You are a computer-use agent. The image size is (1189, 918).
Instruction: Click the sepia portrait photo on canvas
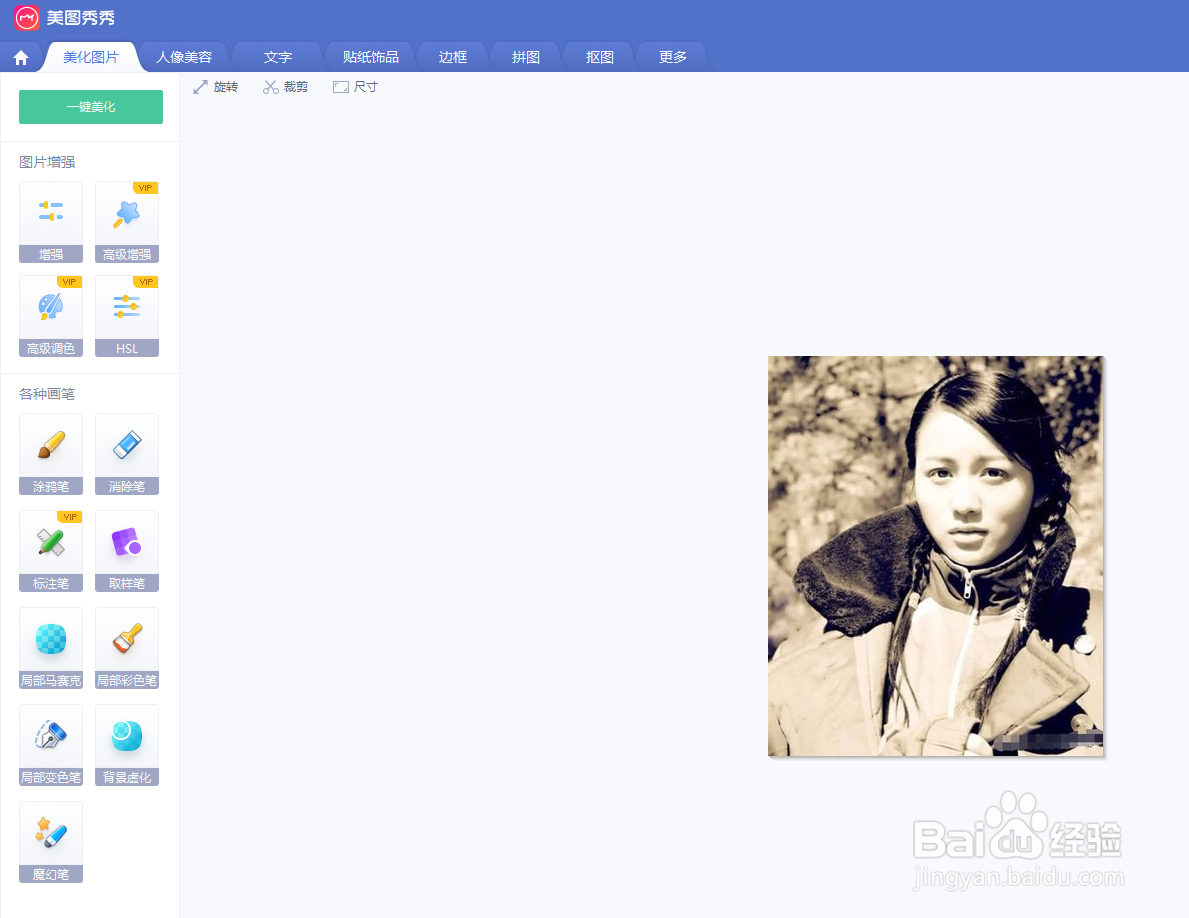coord(936,556)
